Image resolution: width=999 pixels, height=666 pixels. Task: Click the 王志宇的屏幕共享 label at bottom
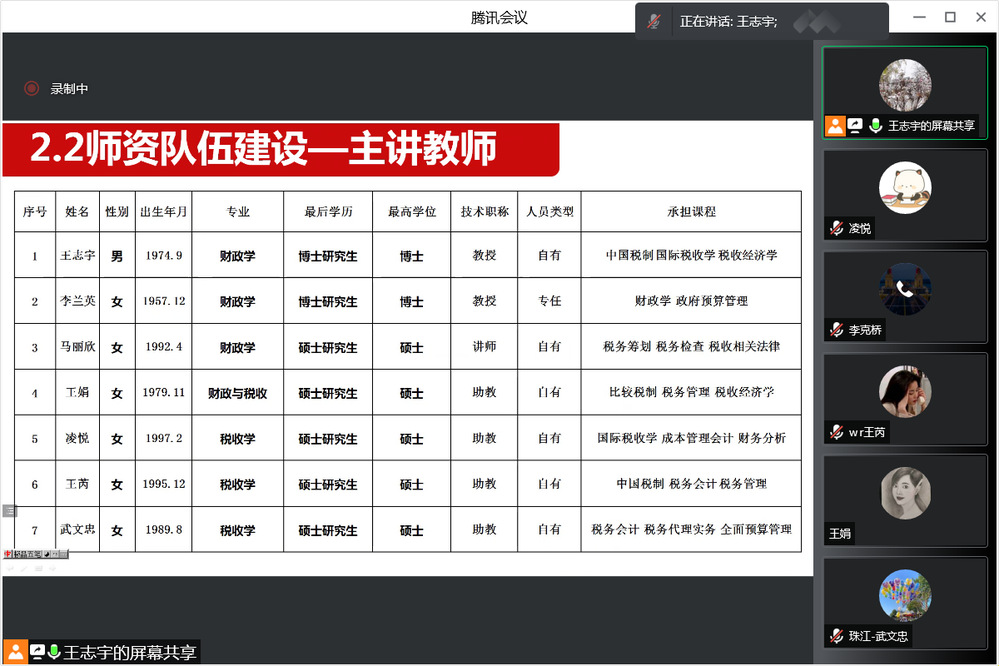tap(130, 653)
